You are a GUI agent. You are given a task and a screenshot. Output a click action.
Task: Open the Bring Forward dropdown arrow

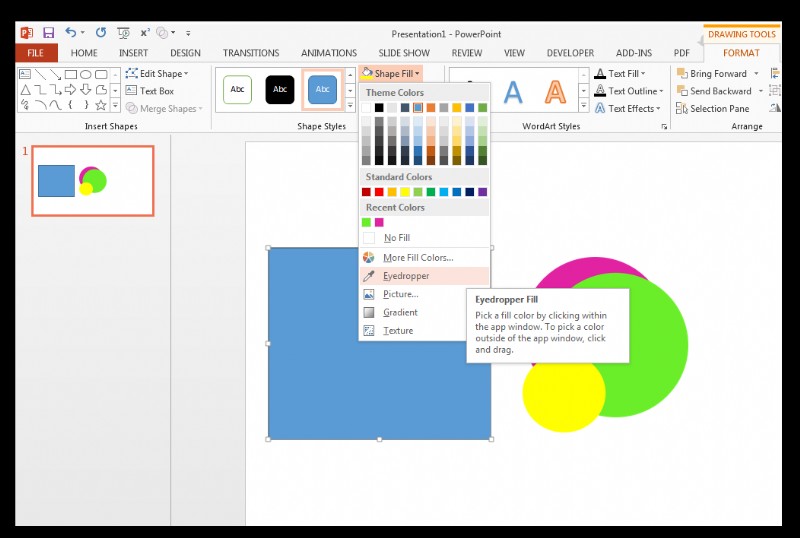(757, 74)
